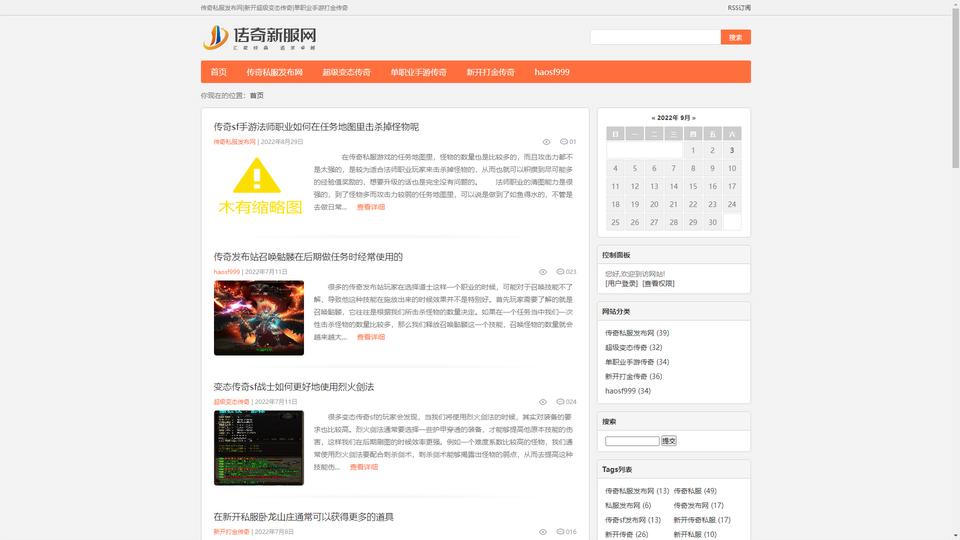This screenshot has height=540, width=960.
Task: Open sidebar category 单职业手游传奇 (34)
Action: 637,362
